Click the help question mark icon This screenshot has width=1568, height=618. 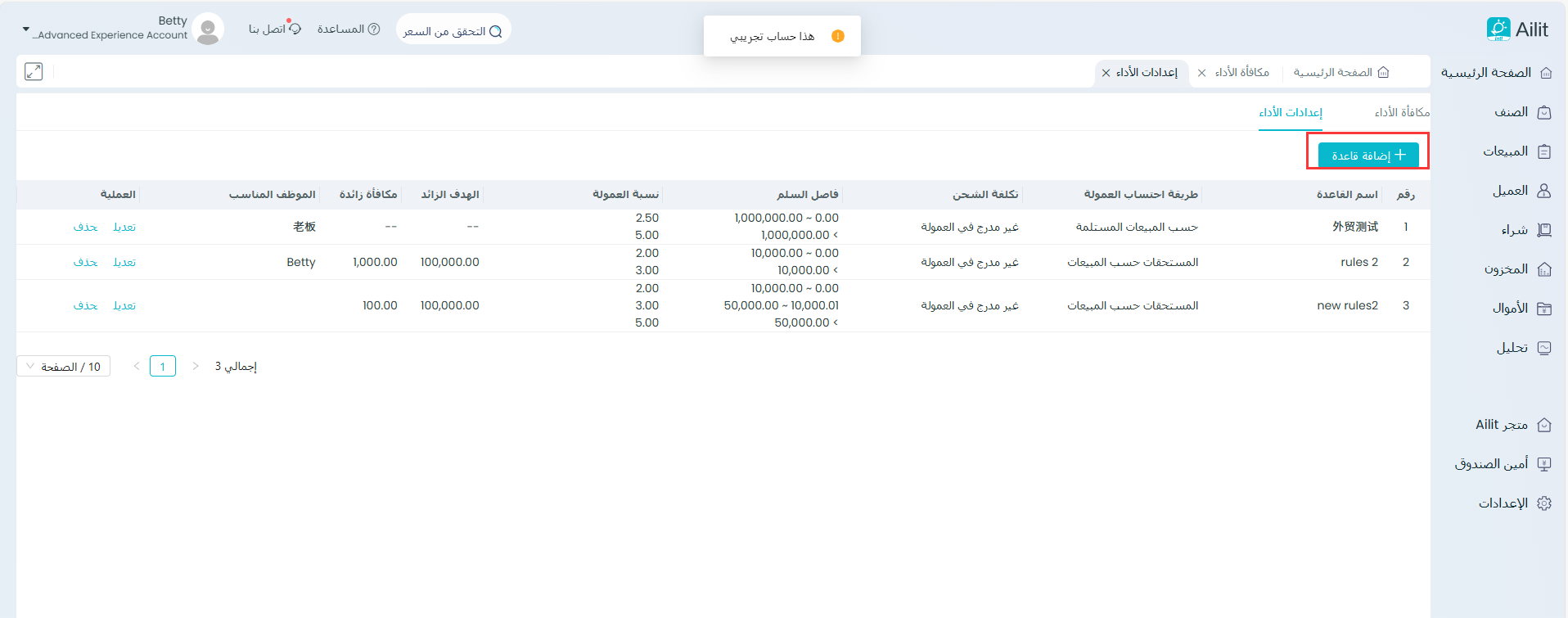pos(374,29)
